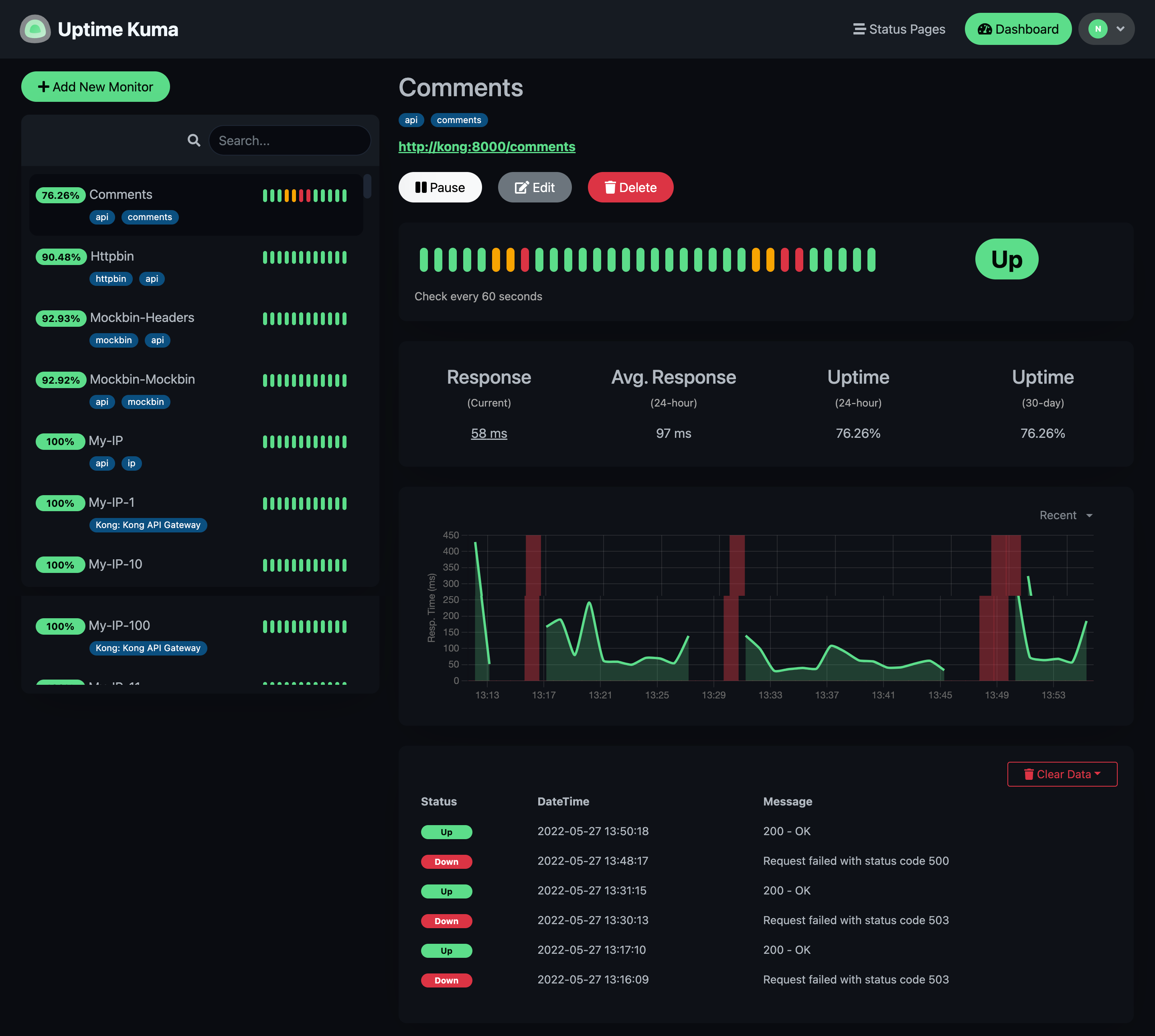The image size is (1155, 1036).
Task: Click the Uptime Kuma logo icon
Action: (x=35, y=29)
